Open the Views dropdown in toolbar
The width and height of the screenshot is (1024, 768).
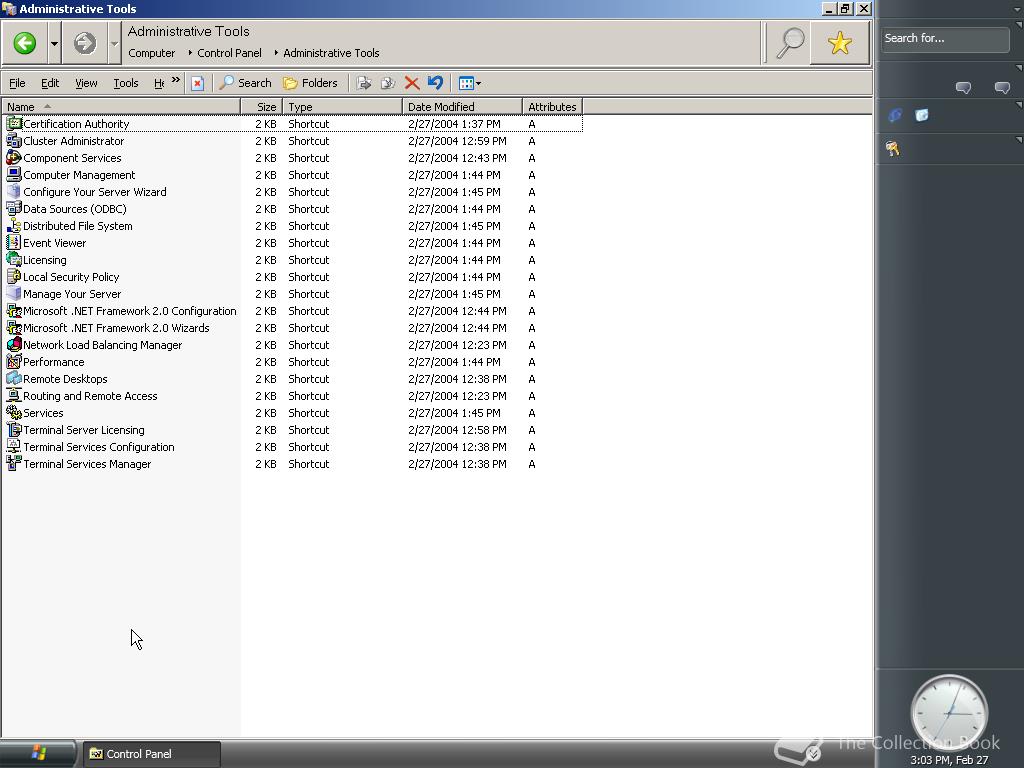point(470,83)
